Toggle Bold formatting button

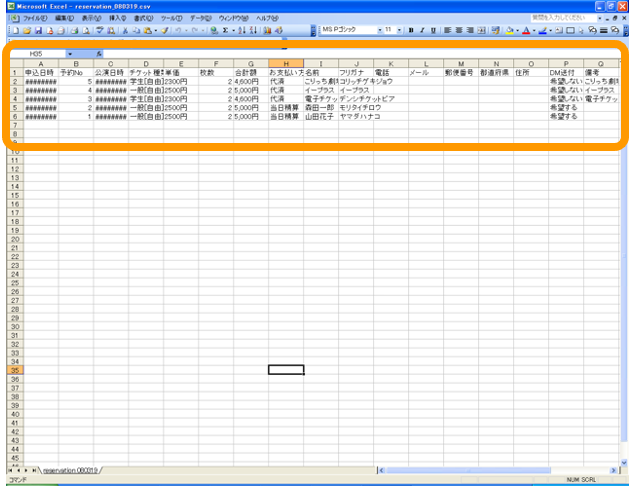coord(410,31)
